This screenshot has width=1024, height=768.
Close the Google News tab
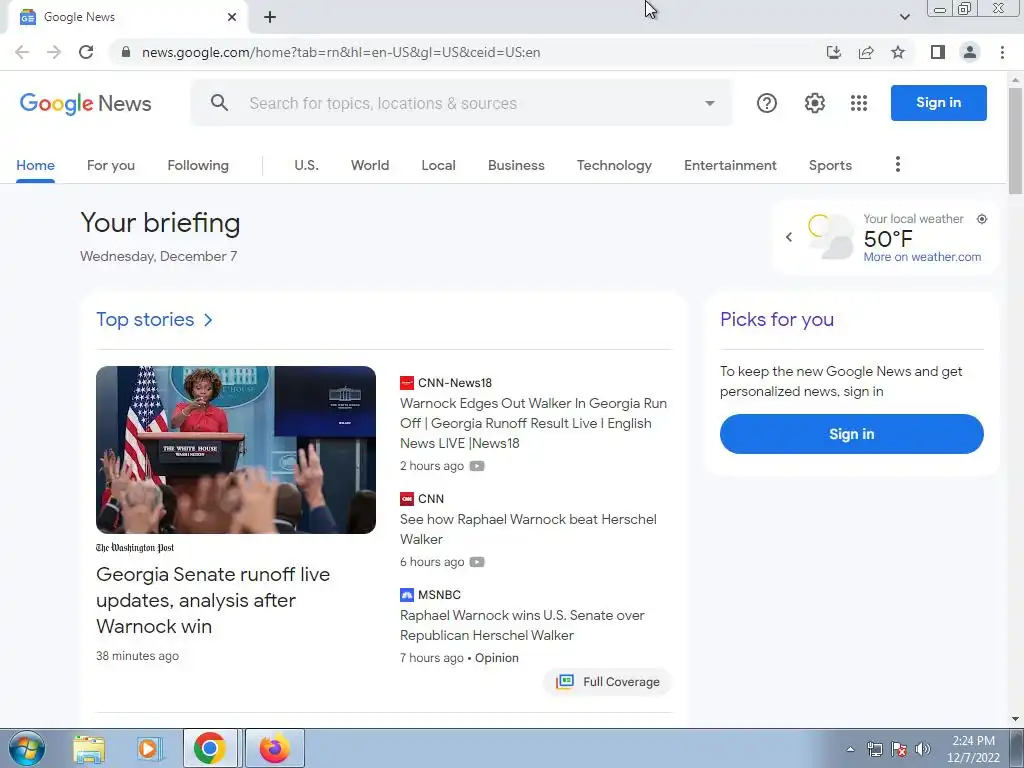click(232, 17)
